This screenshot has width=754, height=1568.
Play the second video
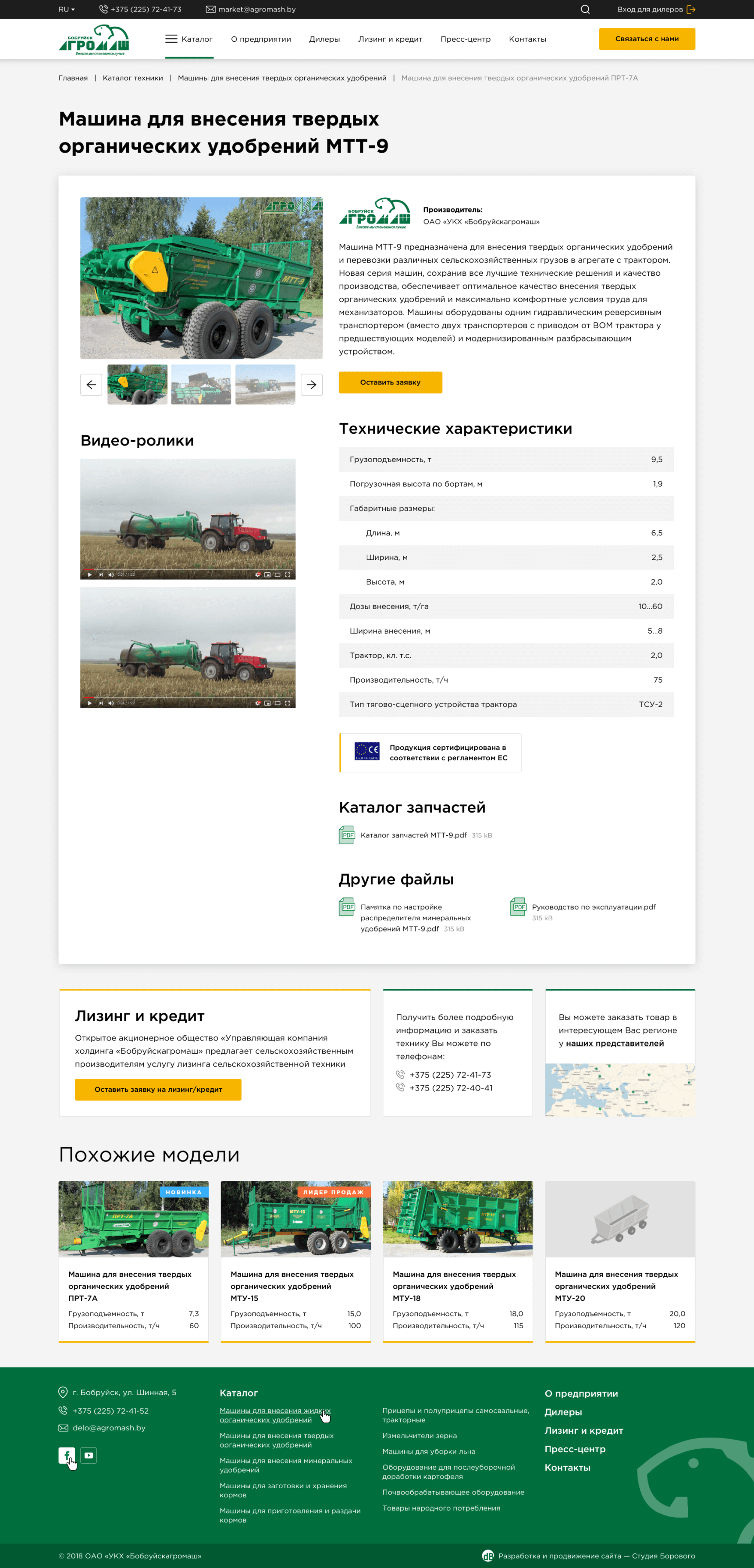click(89, 703)
